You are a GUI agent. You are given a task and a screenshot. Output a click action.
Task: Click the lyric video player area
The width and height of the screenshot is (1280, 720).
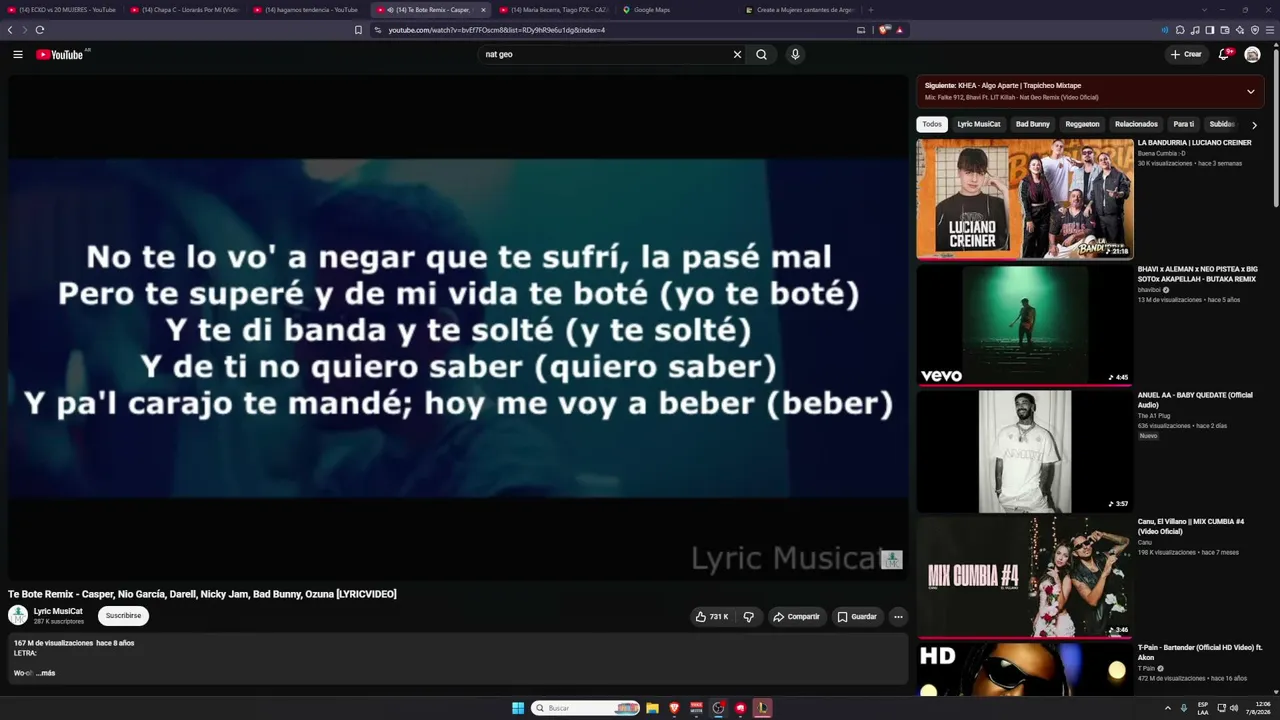click(458, 328)
